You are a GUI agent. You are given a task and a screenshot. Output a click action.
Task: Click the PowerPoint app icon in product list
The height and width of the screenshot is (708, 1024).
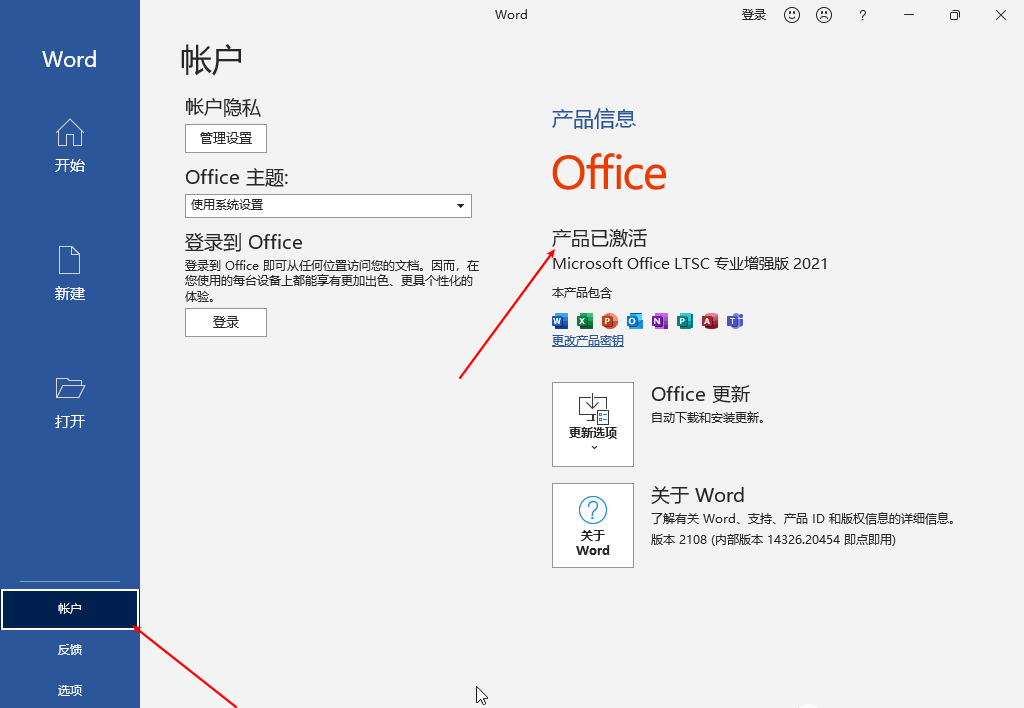609,321
